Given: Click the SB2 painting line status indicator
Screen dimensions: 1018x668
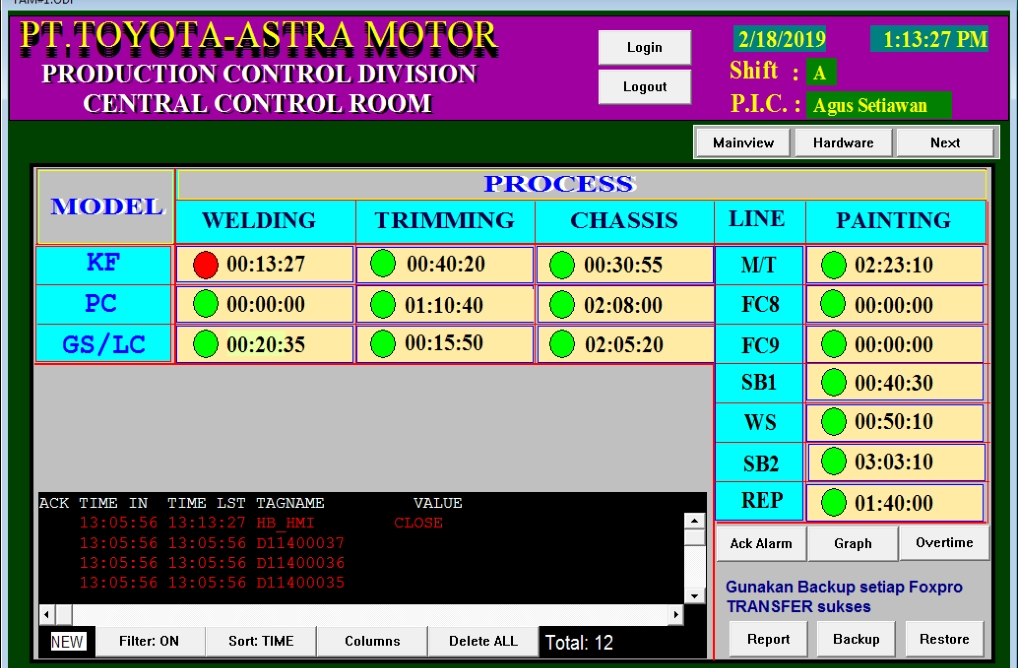Looking at the screenshot, I should point(833,462).
